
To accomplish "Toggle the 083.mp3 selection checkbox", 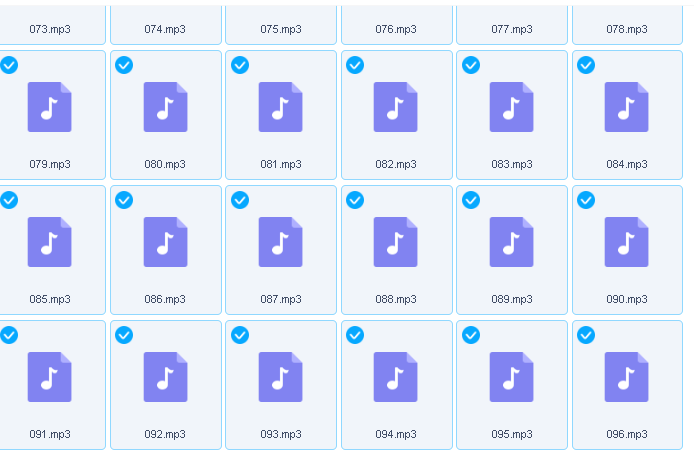I will pyautogui.click(x=471, y=65).
